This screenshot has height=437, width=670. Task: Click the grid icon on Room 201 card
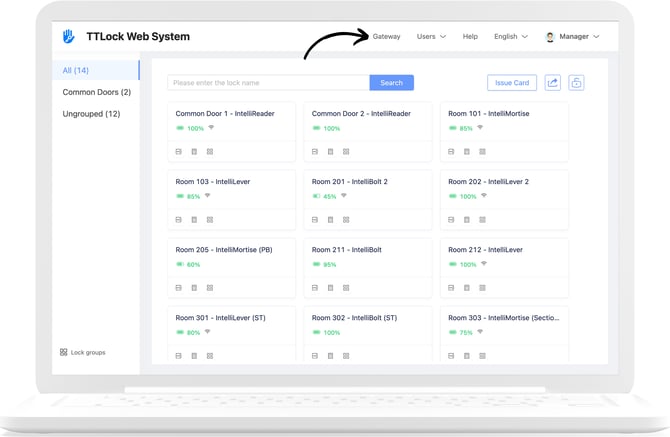click(346, 220)
